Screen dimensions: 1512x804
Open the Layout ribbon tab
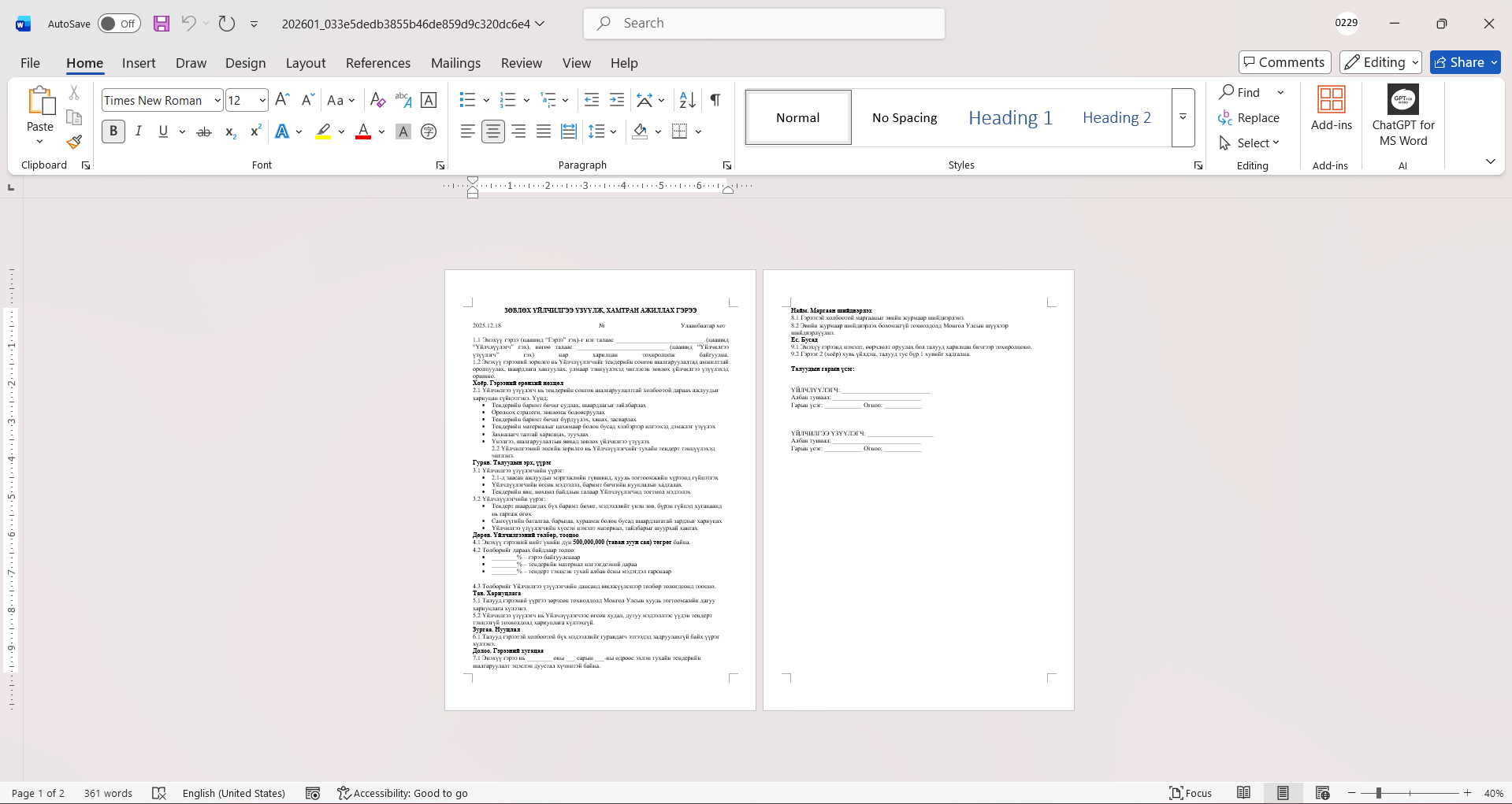point(305,63)
